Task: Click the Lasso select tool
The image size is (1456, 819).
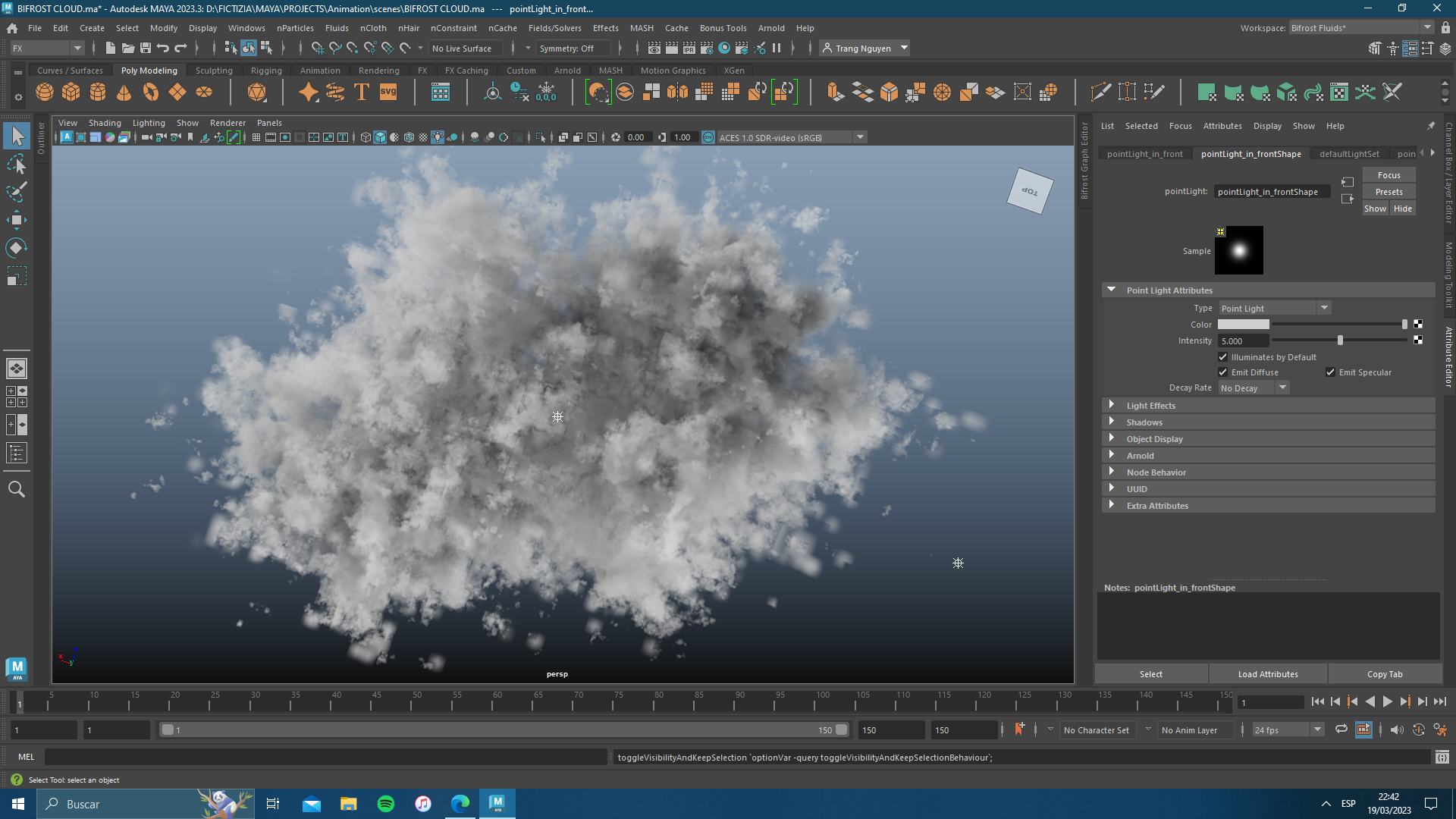Action: coord(16,164)
